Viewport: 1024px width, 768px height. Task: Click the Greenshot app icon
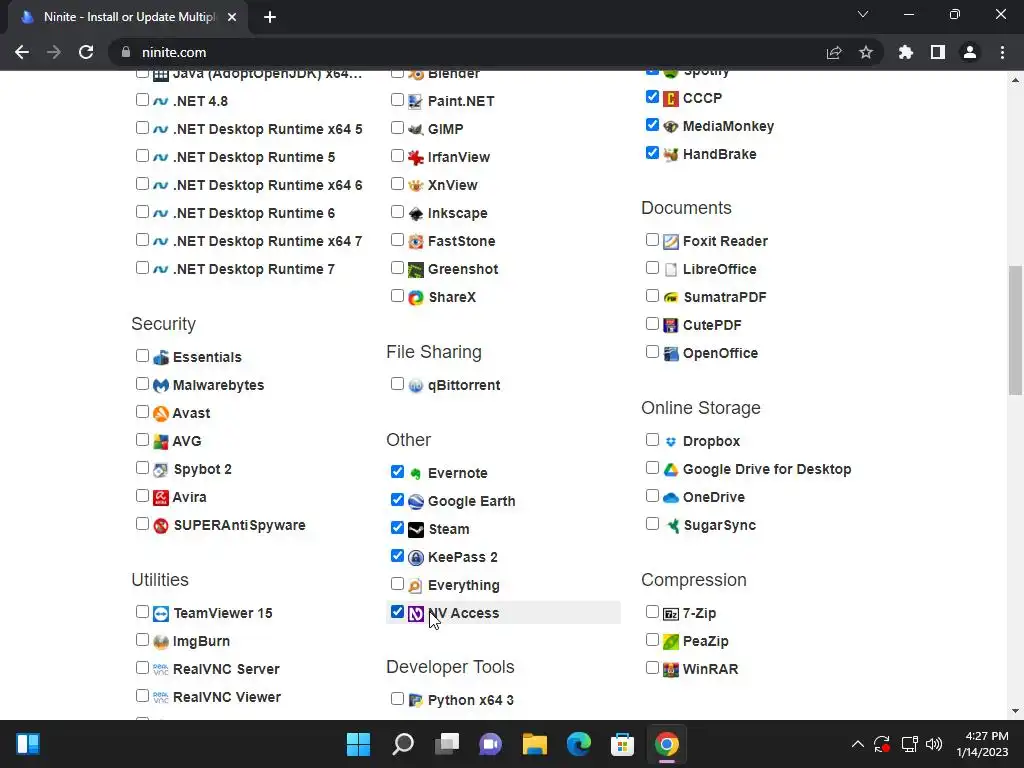415,270
